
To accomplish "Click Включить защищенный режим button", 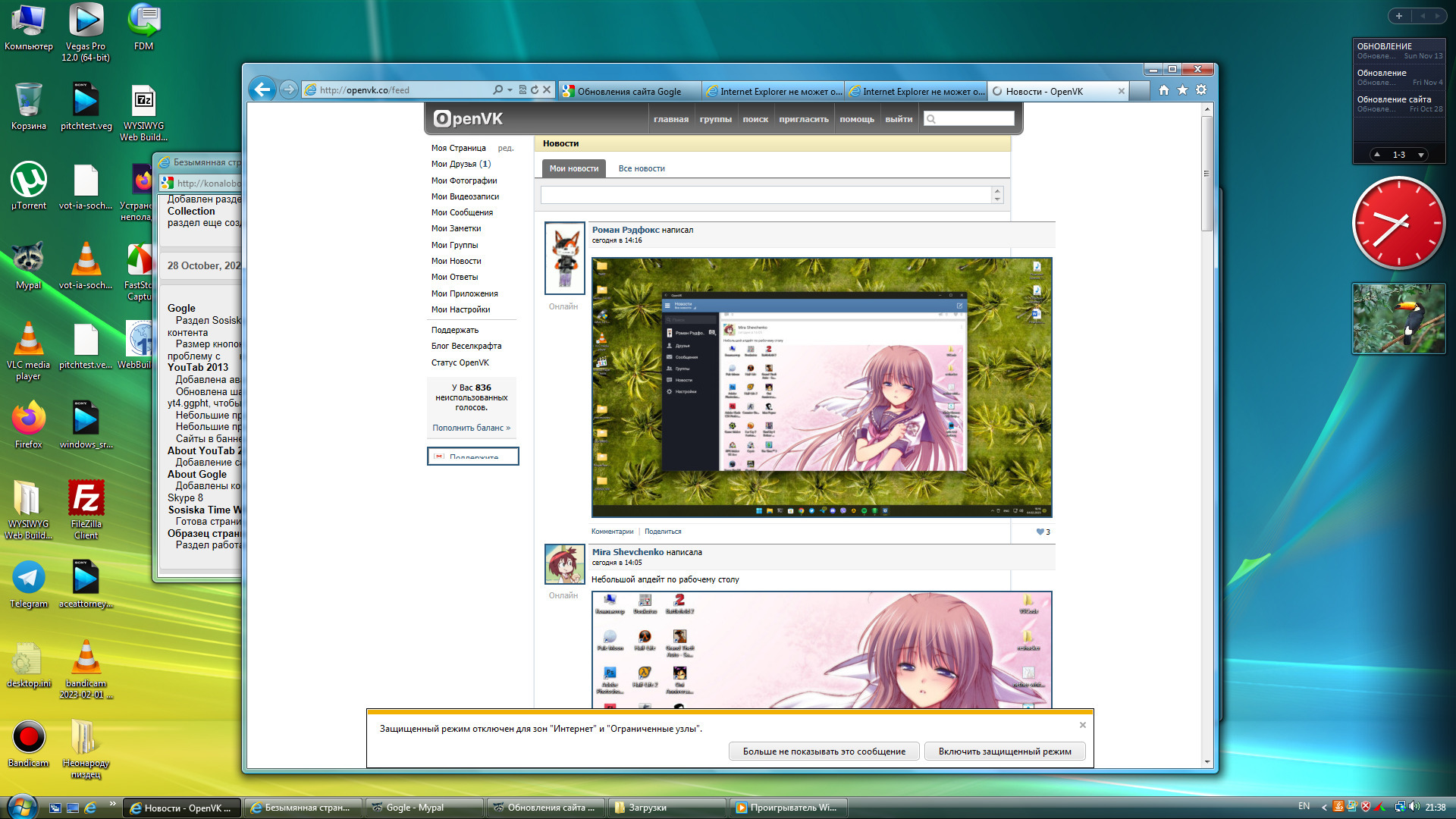I will point(1004,752).
